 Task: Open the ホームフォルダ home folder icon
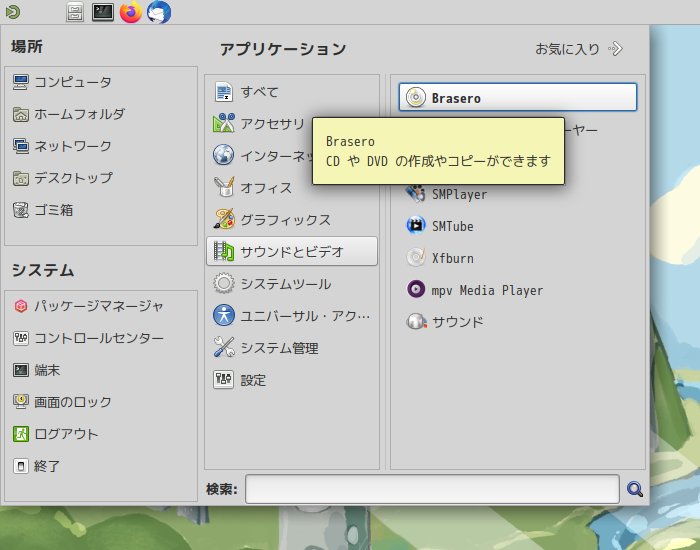coord(21,114)
